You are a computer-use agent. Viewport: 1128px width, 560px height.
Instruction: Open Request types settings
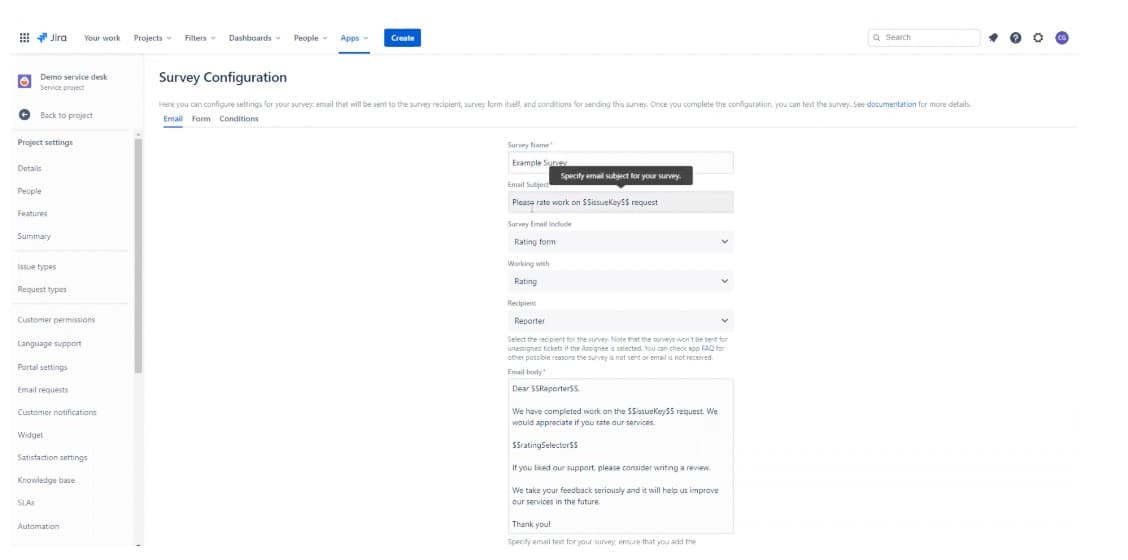[42, 289]
